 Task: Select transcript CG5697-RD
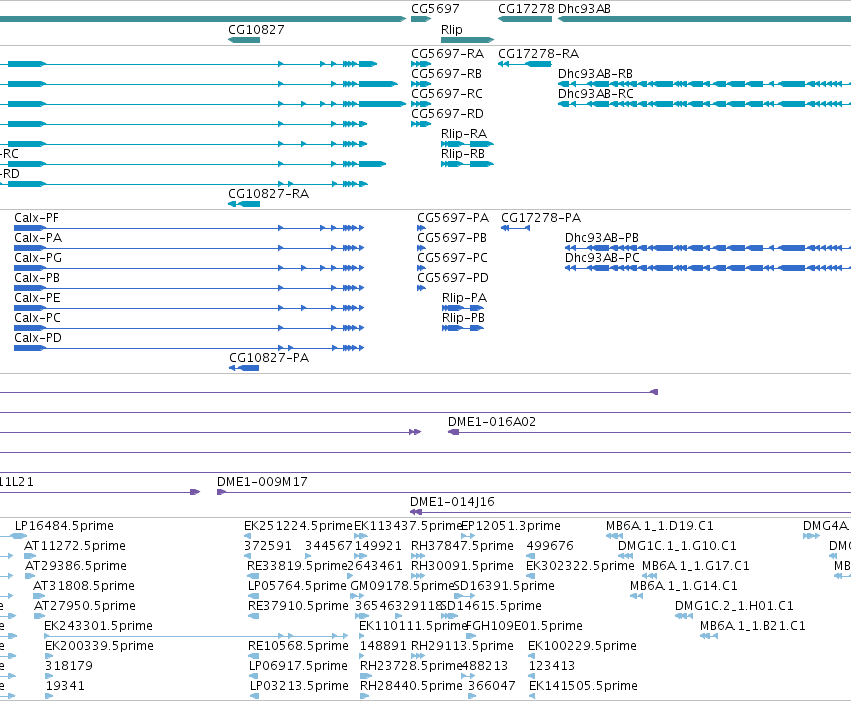[447, 114]
